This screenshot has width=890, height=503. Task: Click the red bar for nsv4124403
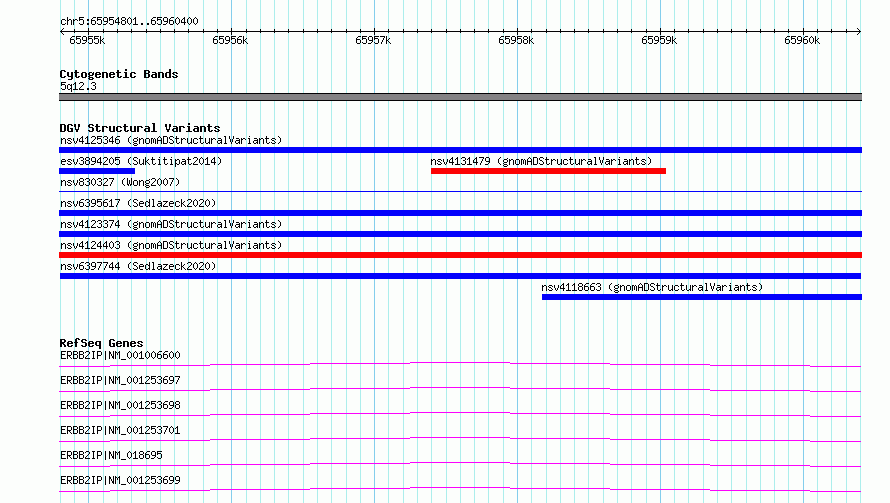(460, 255)
